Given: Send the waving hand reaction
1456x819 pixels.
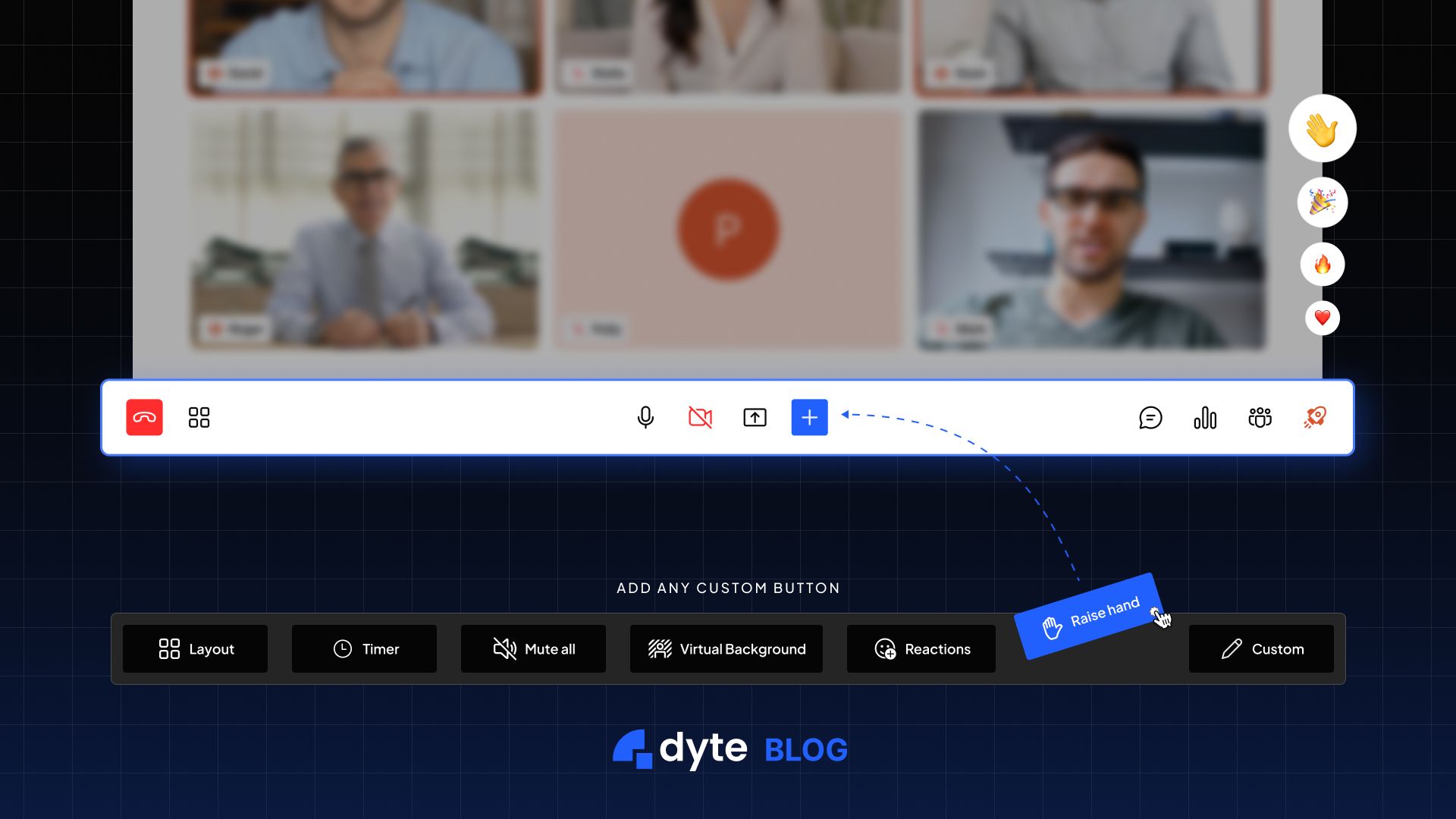Looking at the screenshot, I should click(x=1322, y=129).
